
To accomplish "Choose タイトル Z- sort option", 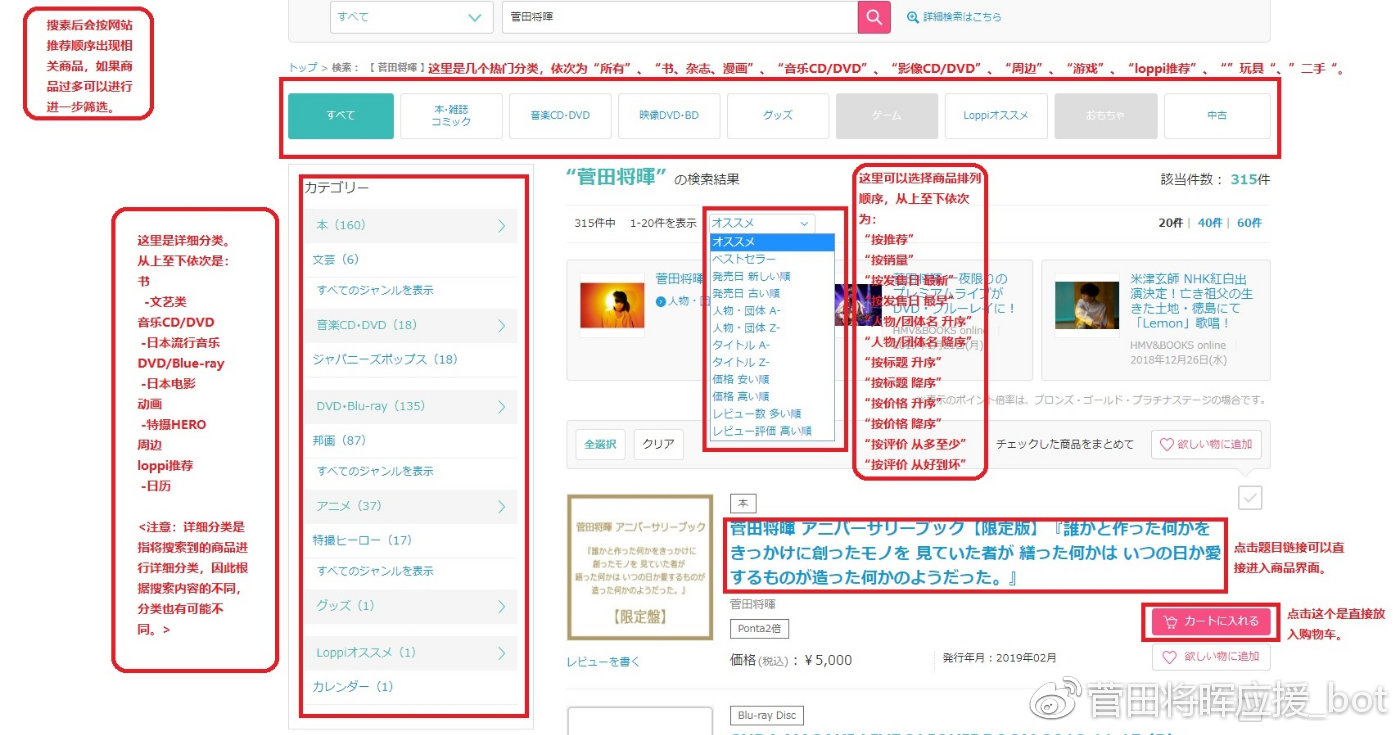I will pos(771,362).
